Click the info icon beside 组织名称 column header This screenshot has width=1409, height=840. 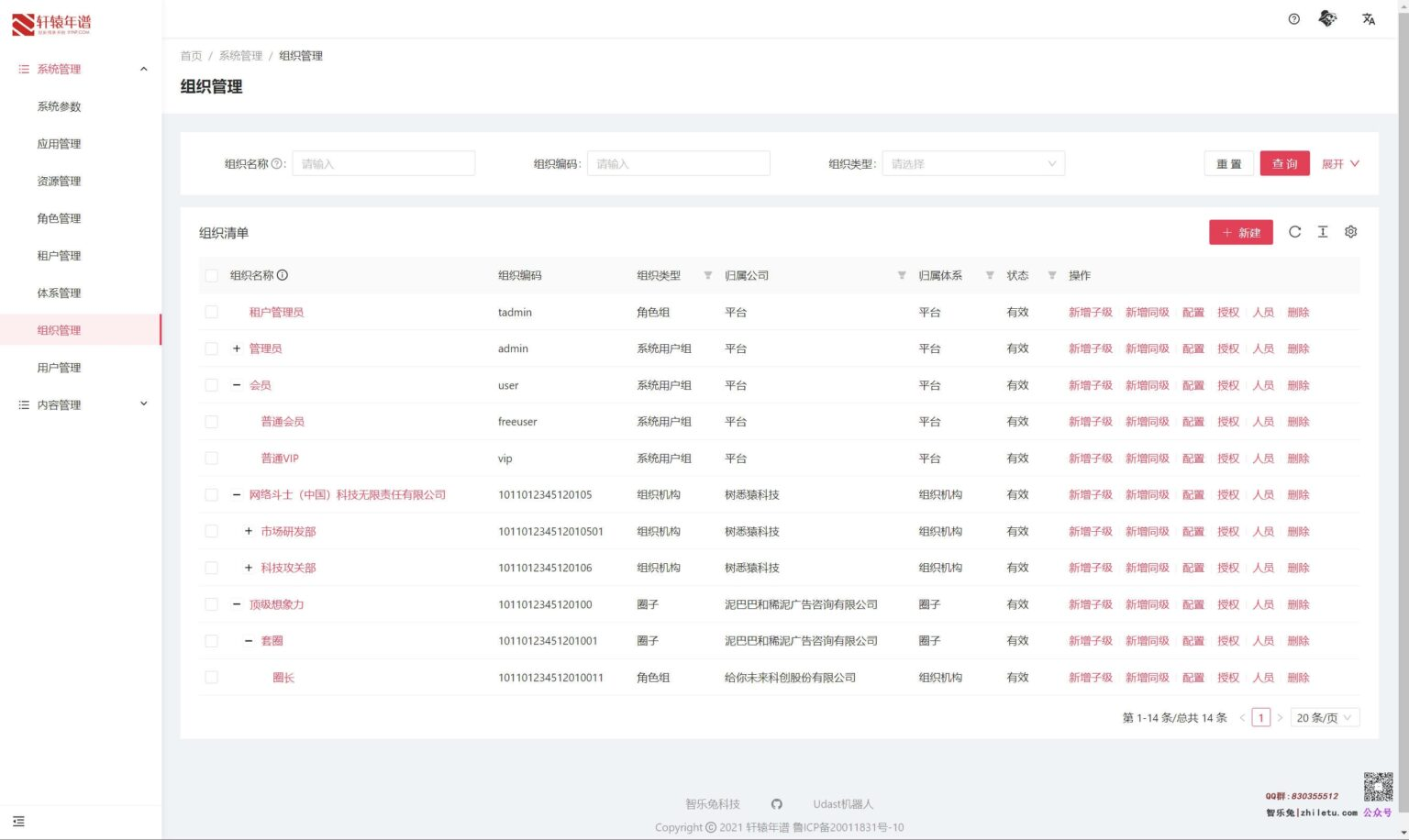click(283, 275)
